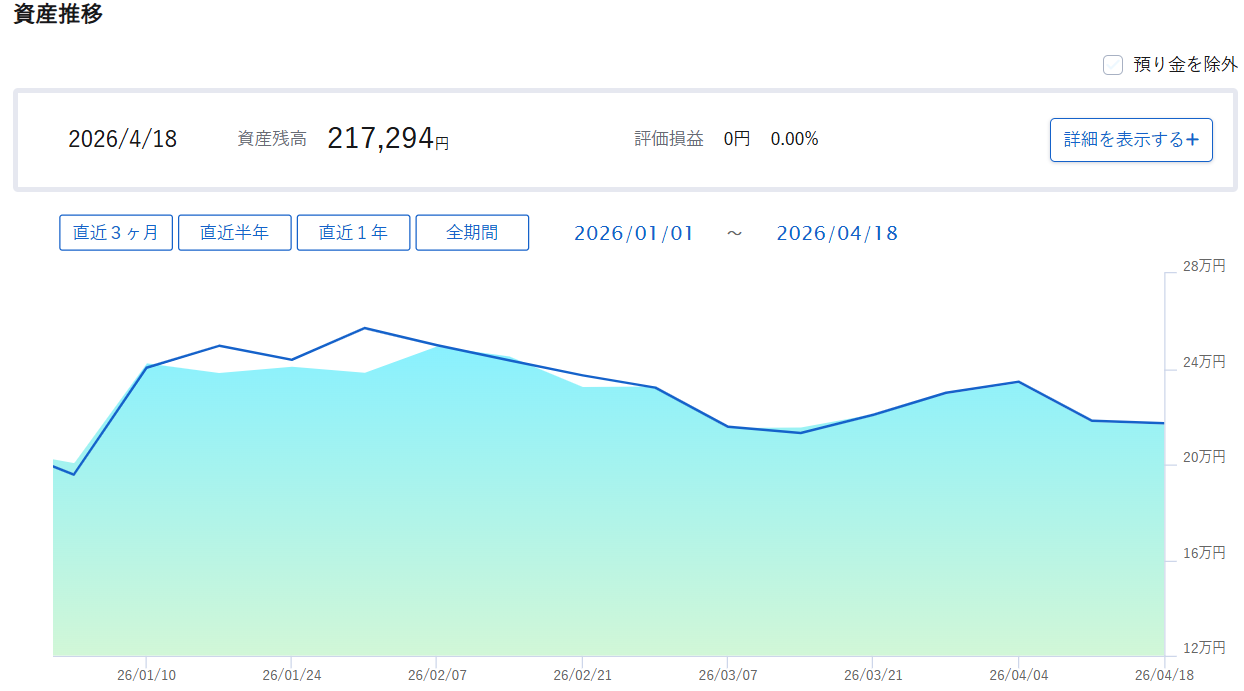1244x691 pixels.
Task: Click the 詳細を表示する button
Action: coord(1130,140)
